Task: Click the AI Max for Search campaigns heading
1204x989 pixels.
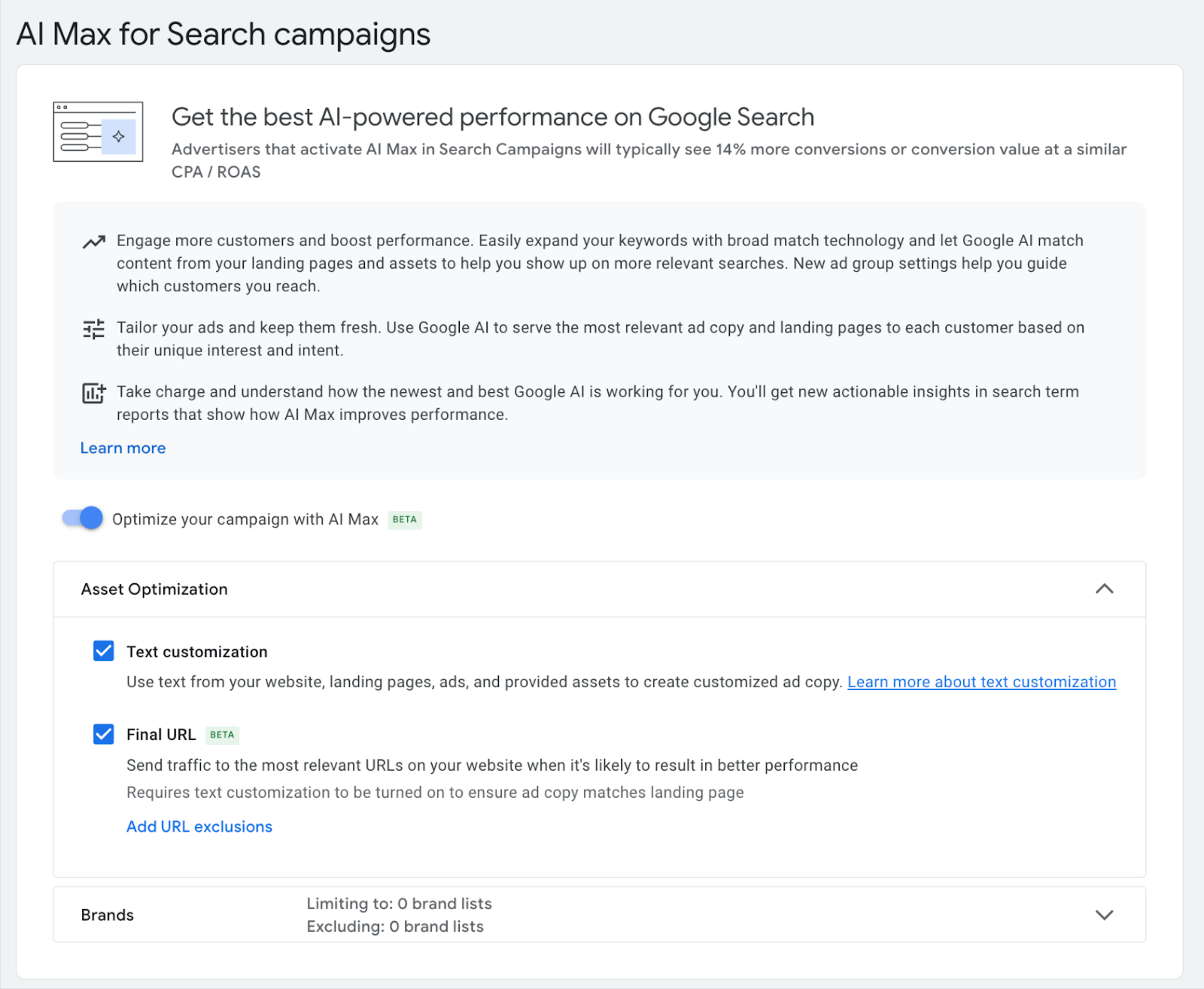Action: 223,35
